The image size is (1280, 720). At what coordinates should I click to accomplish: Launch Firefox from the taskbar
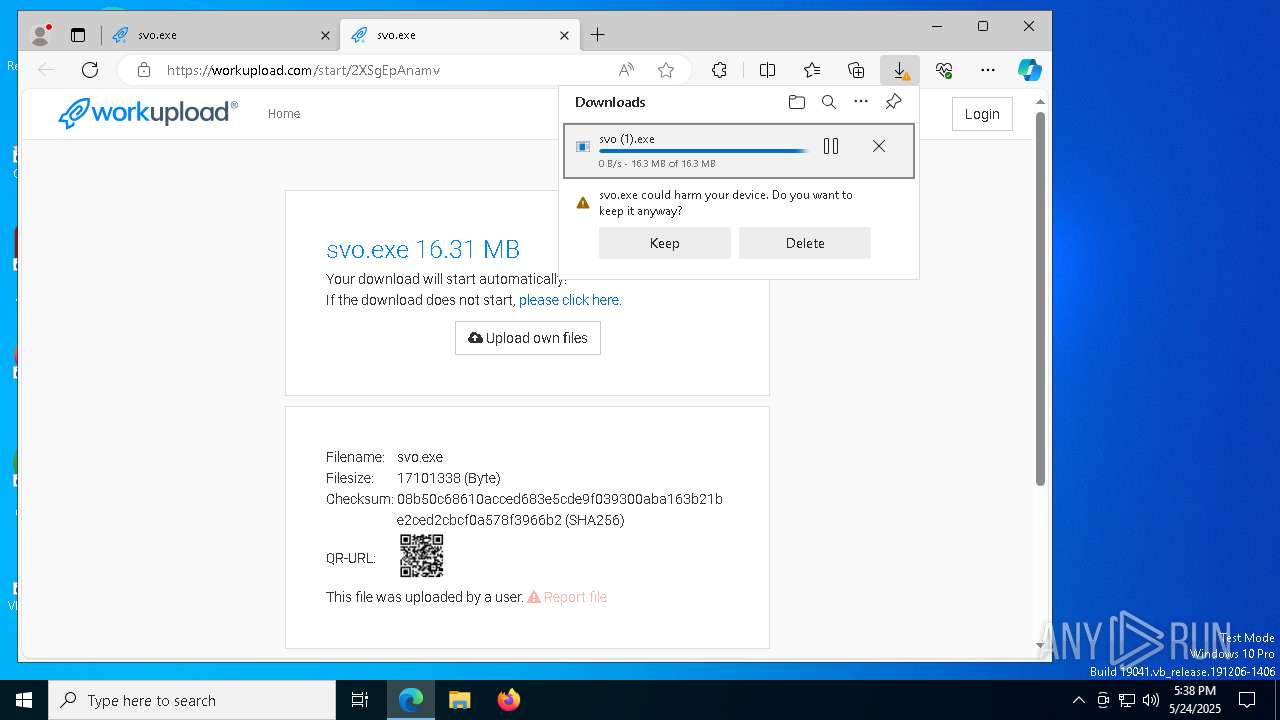pos(509,700)
